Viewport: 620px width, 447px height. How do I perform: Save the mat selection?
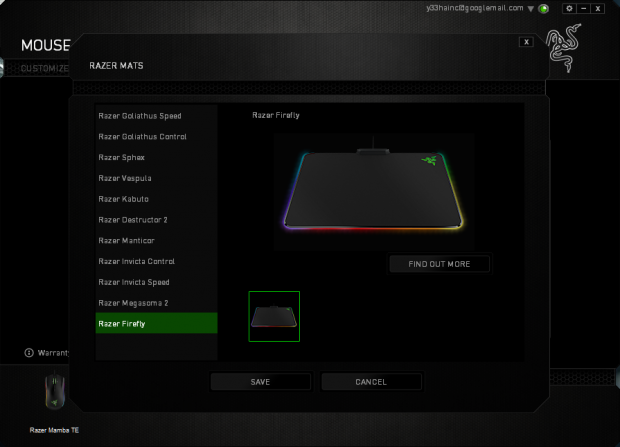[260, 382]
